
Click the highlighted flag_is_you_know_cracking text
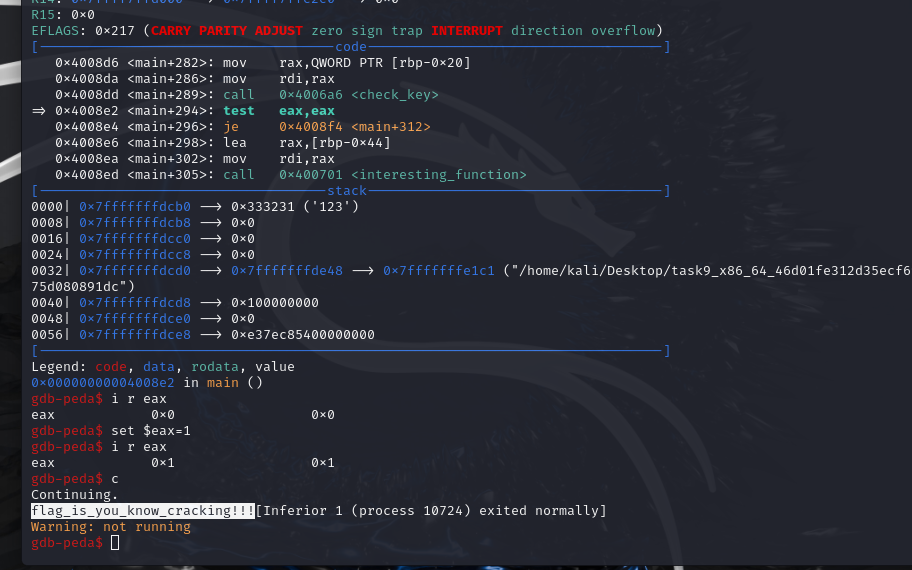(143, 511)
